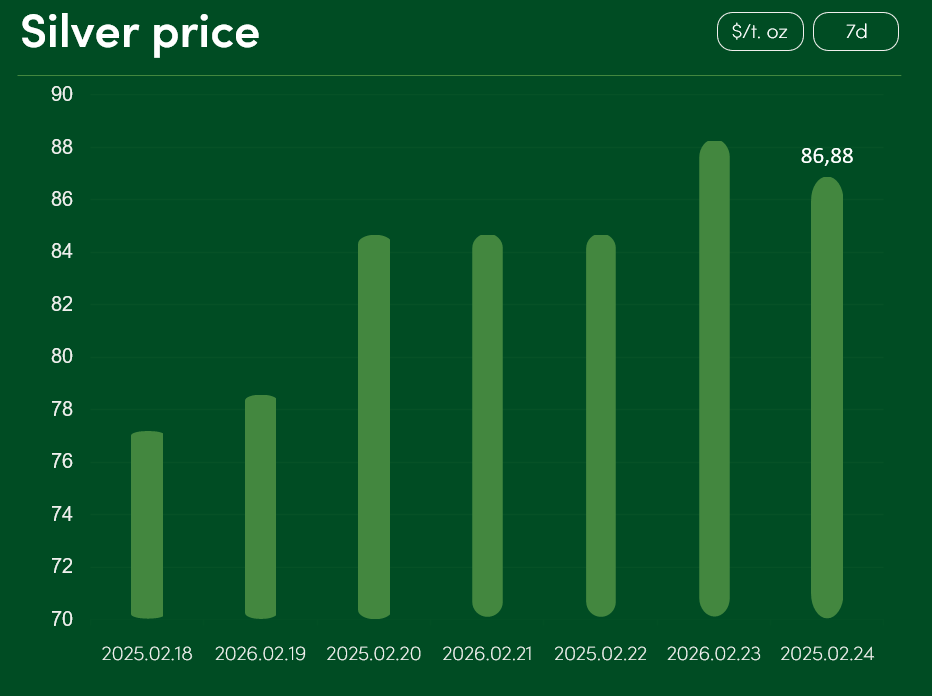The width and height of the screenshot is (932, 696).
Task: Select the 2026.02.21 date label
Action: coord(487,654)
